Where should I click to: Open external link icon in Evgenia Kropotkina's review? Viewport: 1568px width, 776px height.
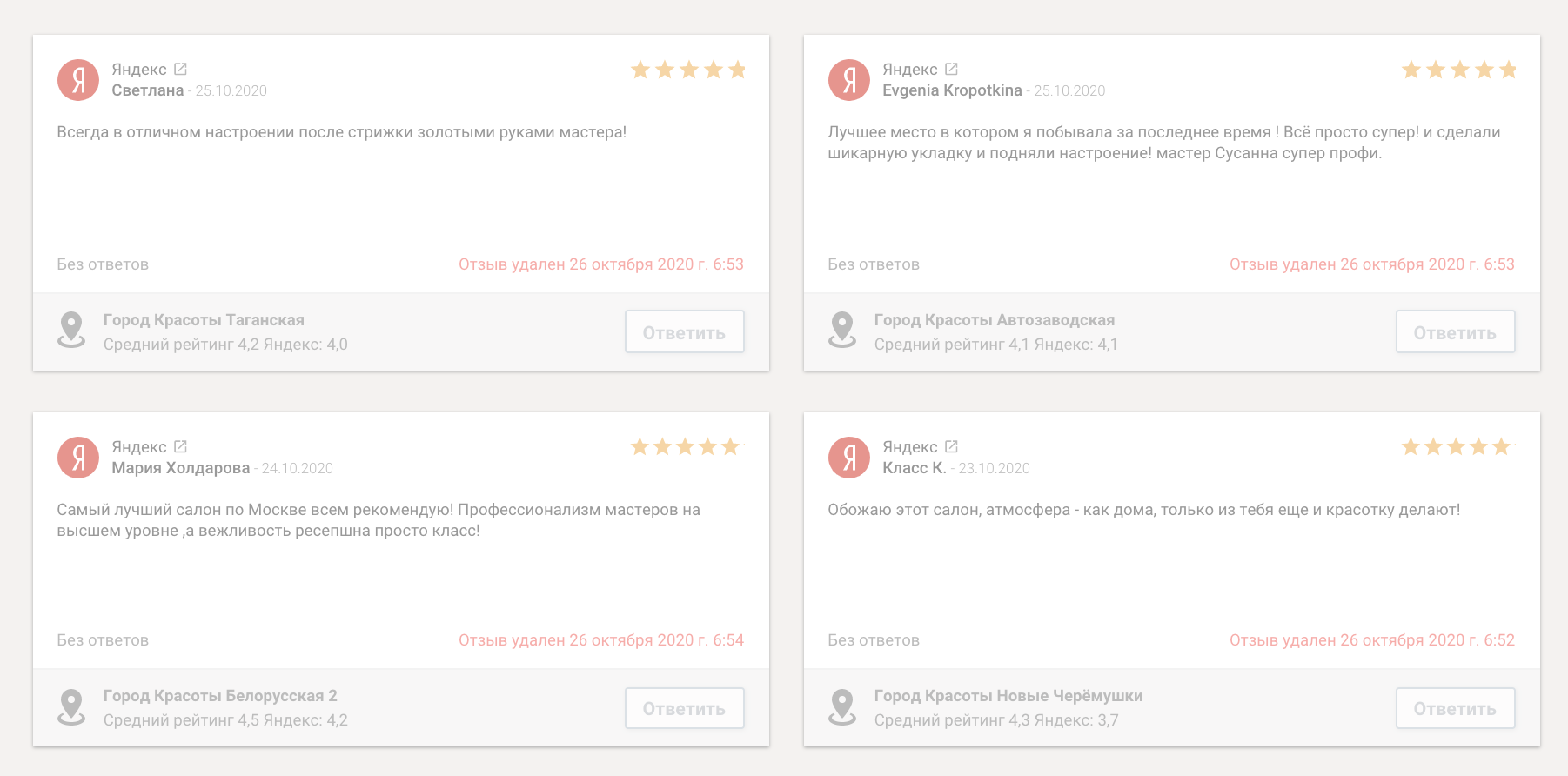[951, 69]
